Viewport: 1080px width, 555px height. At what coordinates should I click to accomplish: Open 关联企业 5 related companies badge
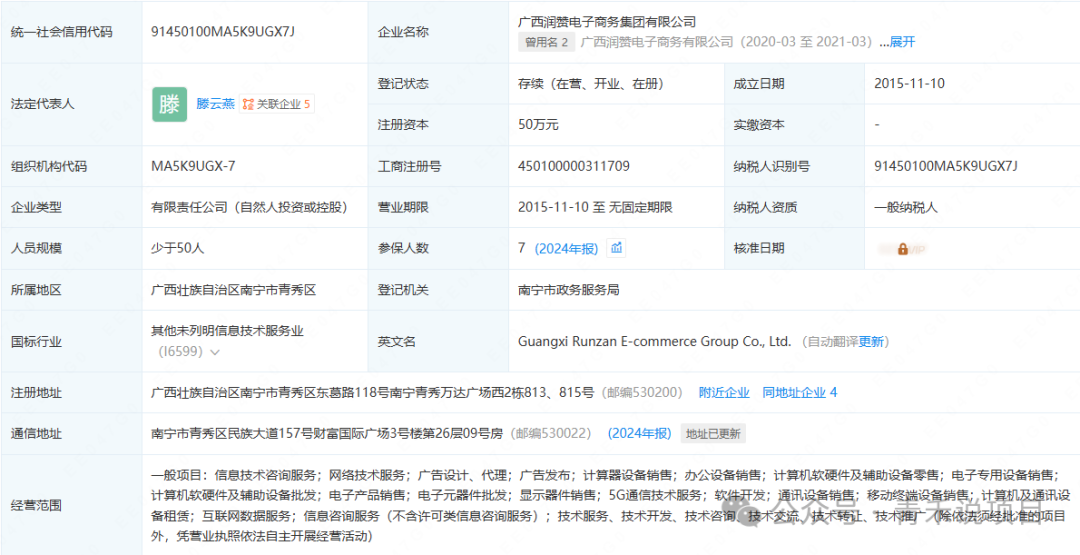277,105
